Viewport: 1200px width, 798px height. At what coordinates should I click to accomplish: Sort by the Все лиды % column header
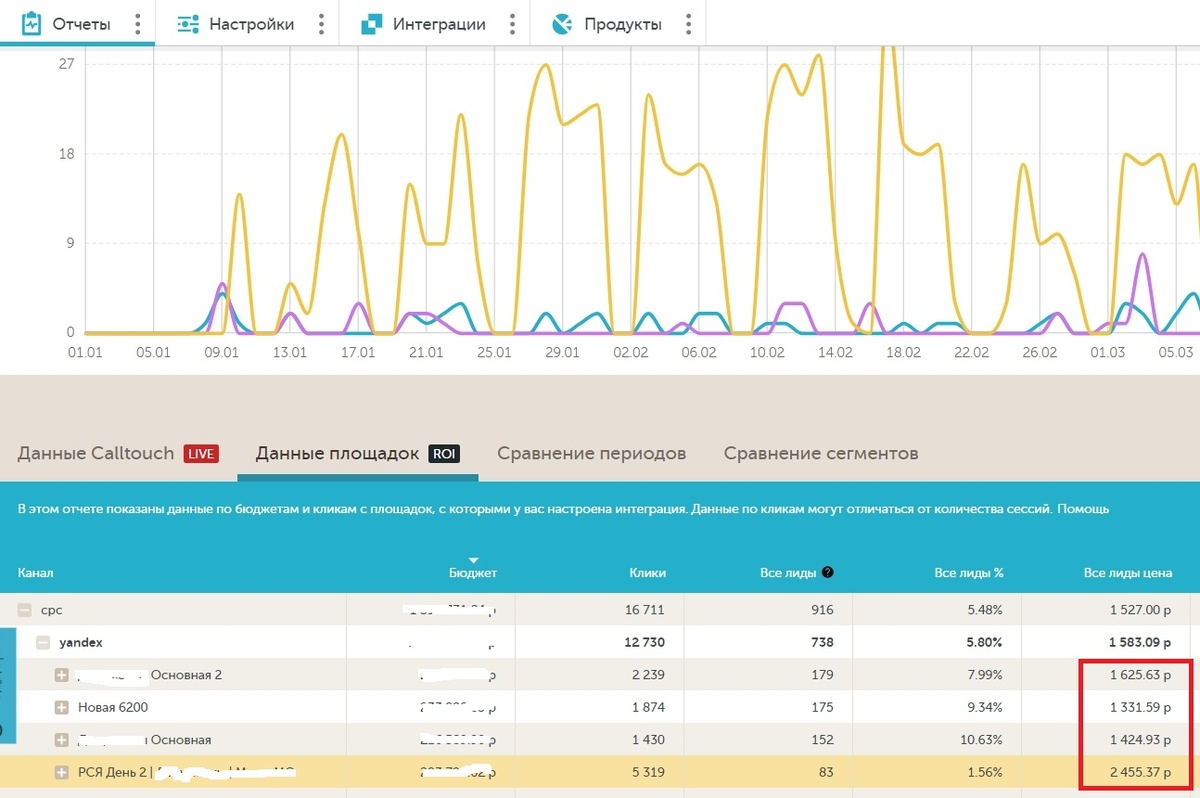click(968, 573)
